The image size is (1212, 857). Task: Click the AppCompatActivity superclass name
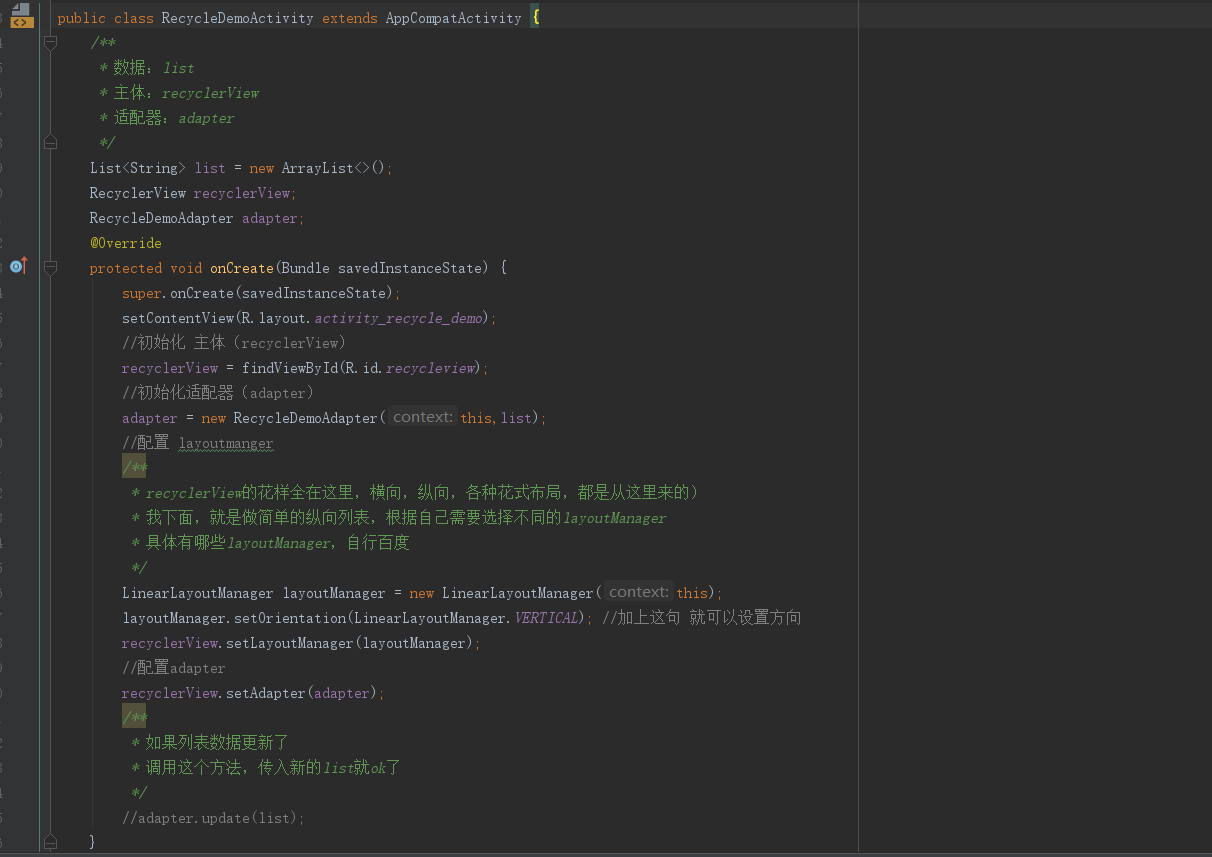tap(453, 18)
